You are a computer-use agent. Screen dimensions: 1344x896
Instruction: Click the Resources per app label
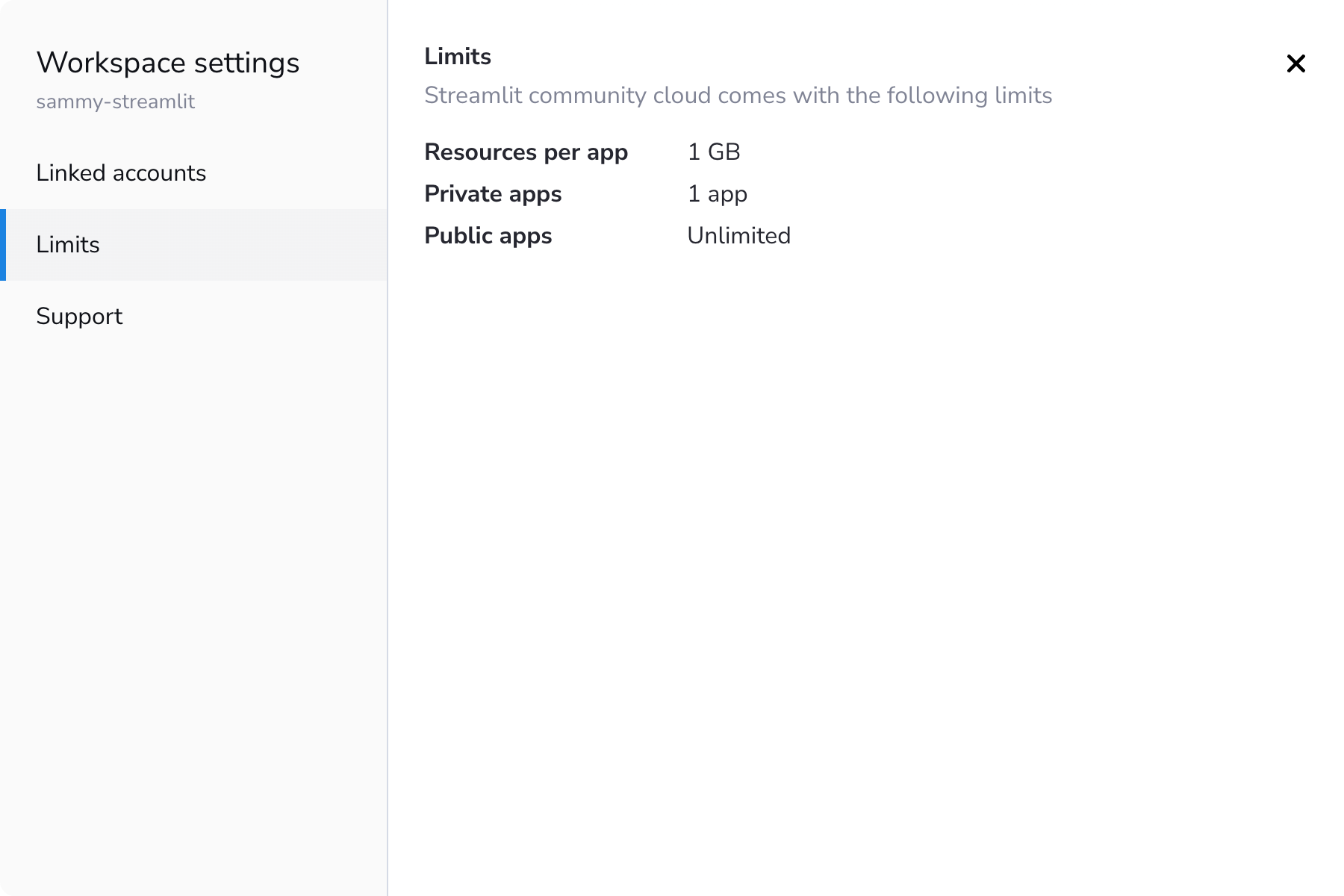click(x=526, y=152)
